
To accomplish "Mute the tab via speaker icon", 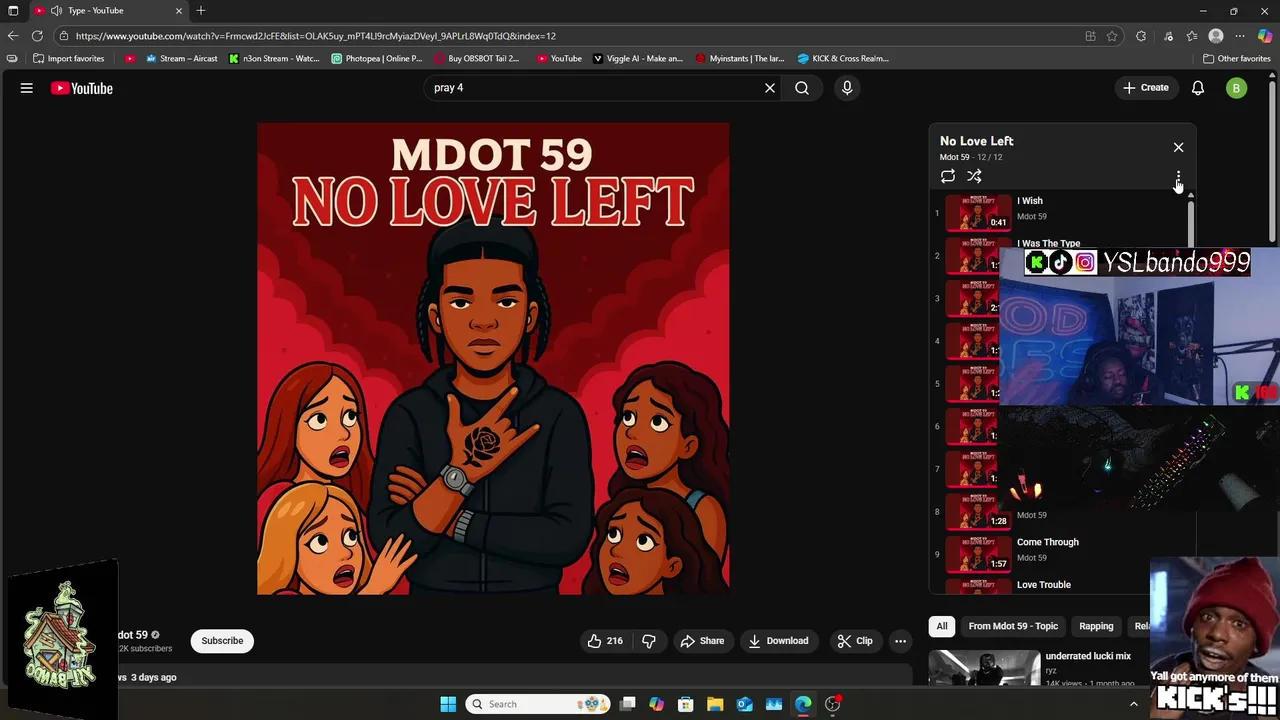I will pos(56,11).
